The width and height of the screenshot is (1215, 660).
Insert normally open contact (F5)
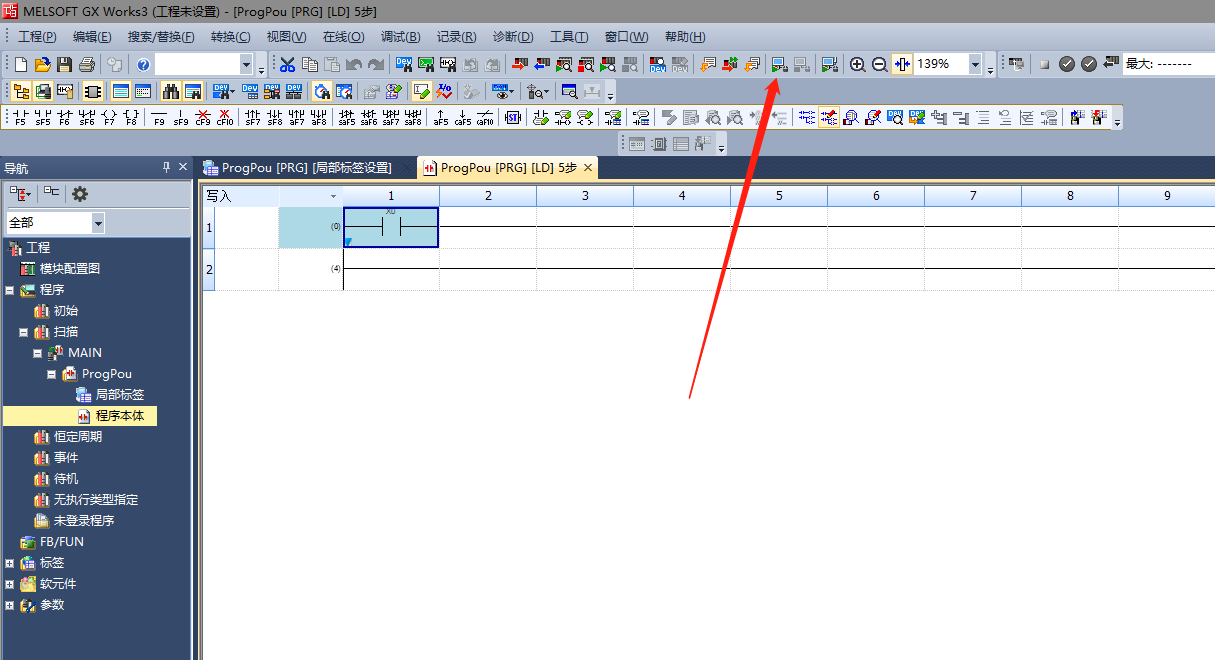coord(19,118)
